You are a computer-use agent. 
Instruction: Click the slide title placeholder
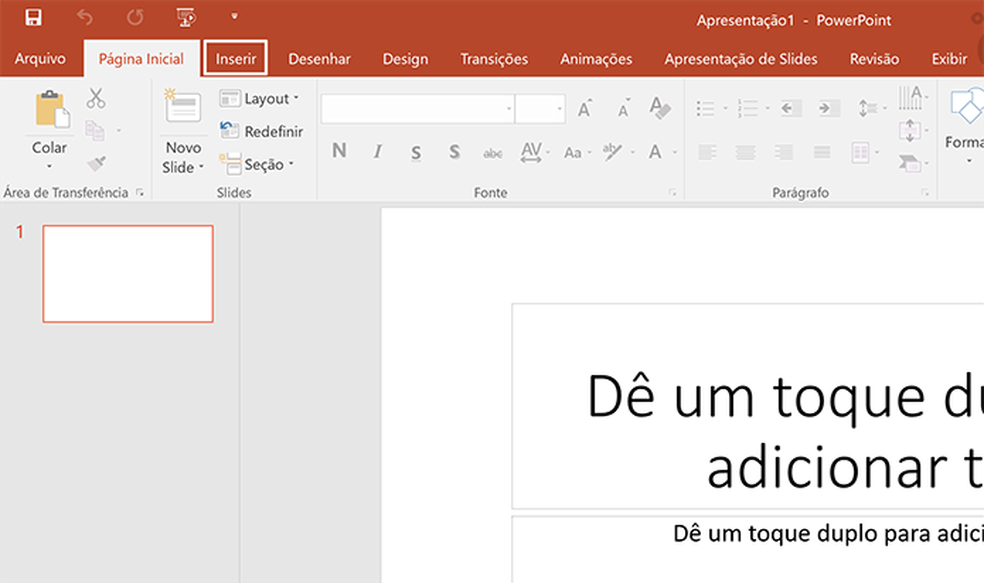point(748,405)
